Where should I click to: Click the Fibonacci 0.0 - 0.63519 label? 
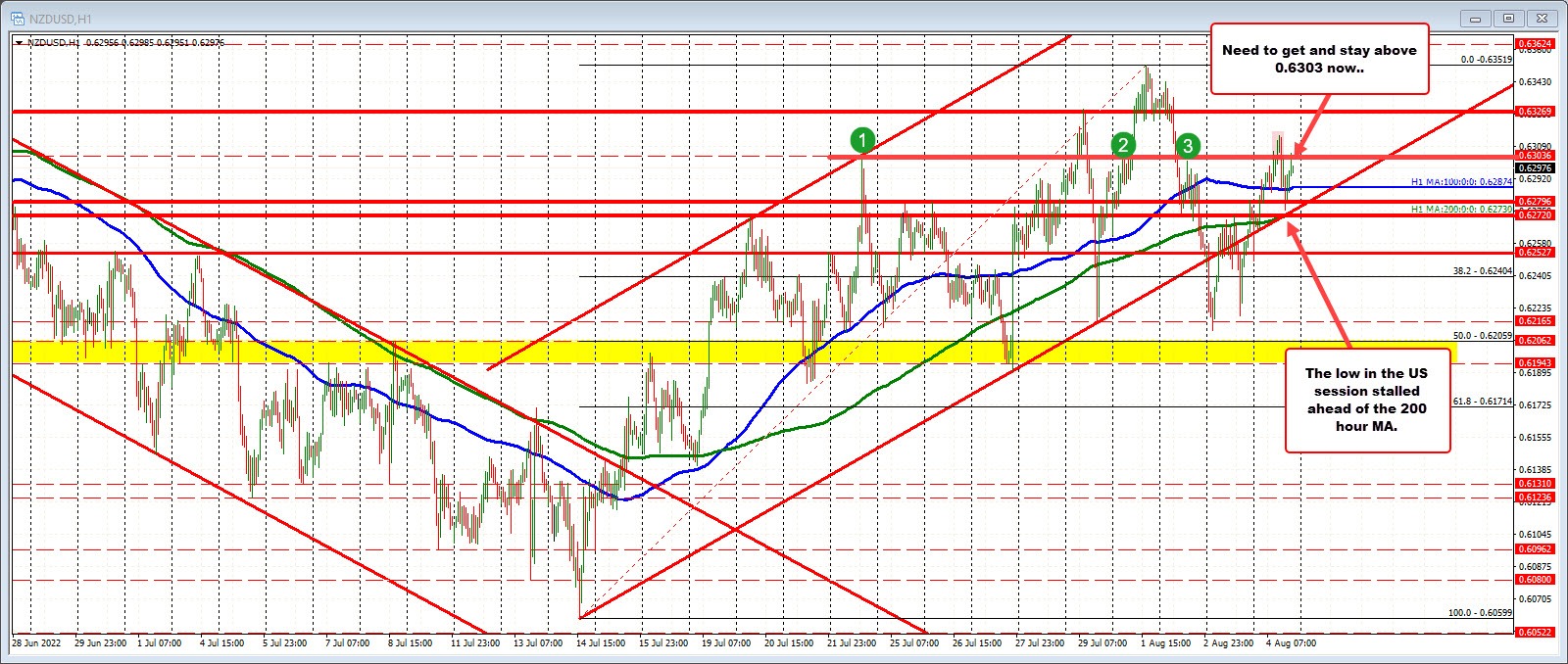tap(1487, 60)
